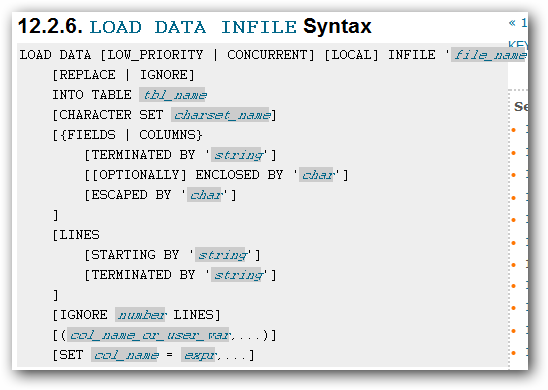The height and width of the screenshot is (390, 548).
Task: Click the previous-section « link at top right
Action: coord(518,23)
